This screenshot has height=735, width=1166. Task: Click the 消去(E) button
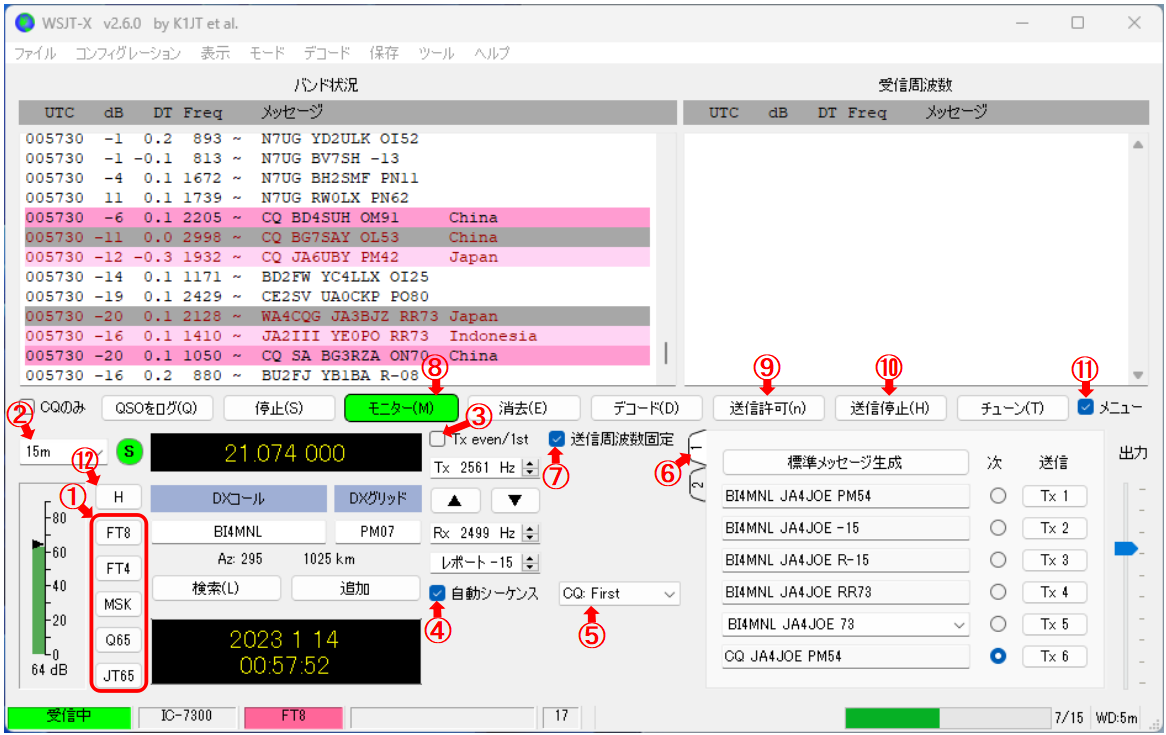pyautogui.click(x=524, y=408)
